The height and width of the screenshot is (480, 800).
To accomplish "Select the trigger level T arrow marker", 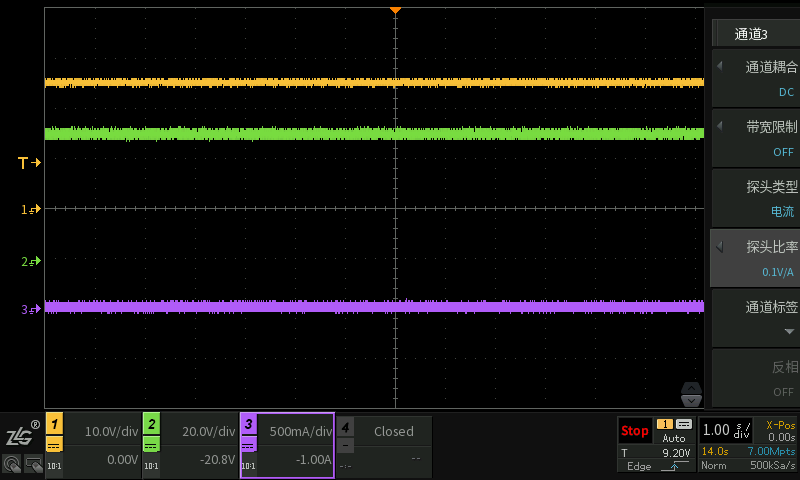I will coord(29,163).
